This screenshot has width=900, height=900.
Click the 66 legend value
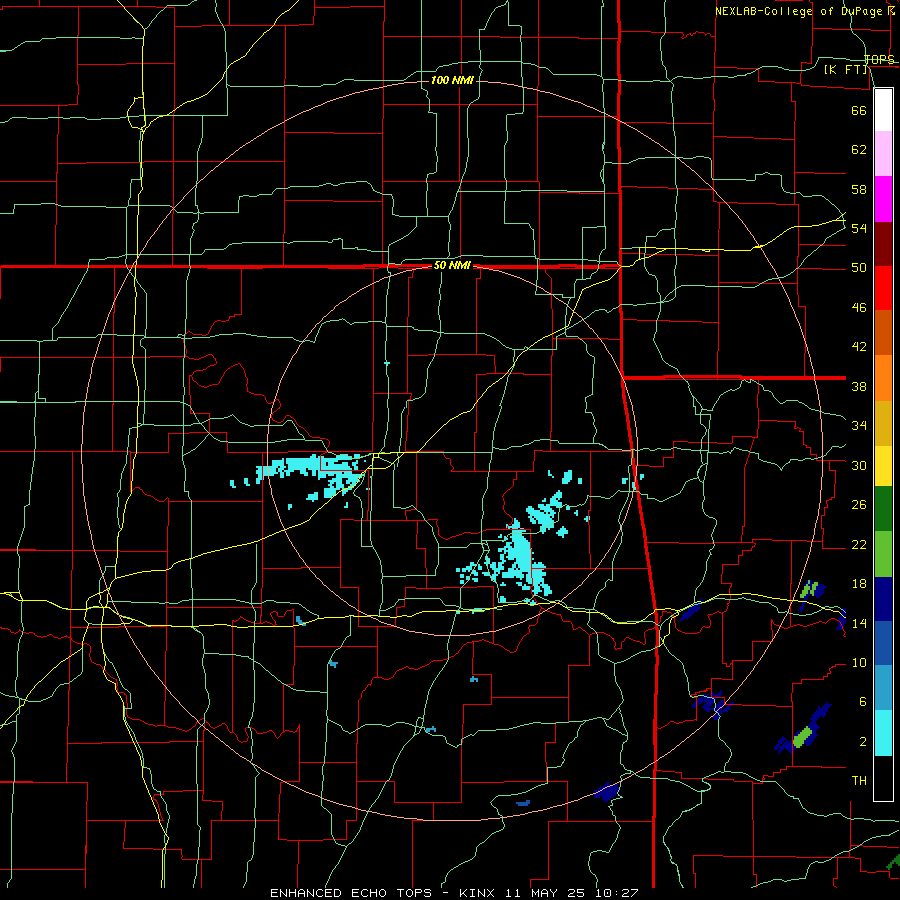click(859, 111)
